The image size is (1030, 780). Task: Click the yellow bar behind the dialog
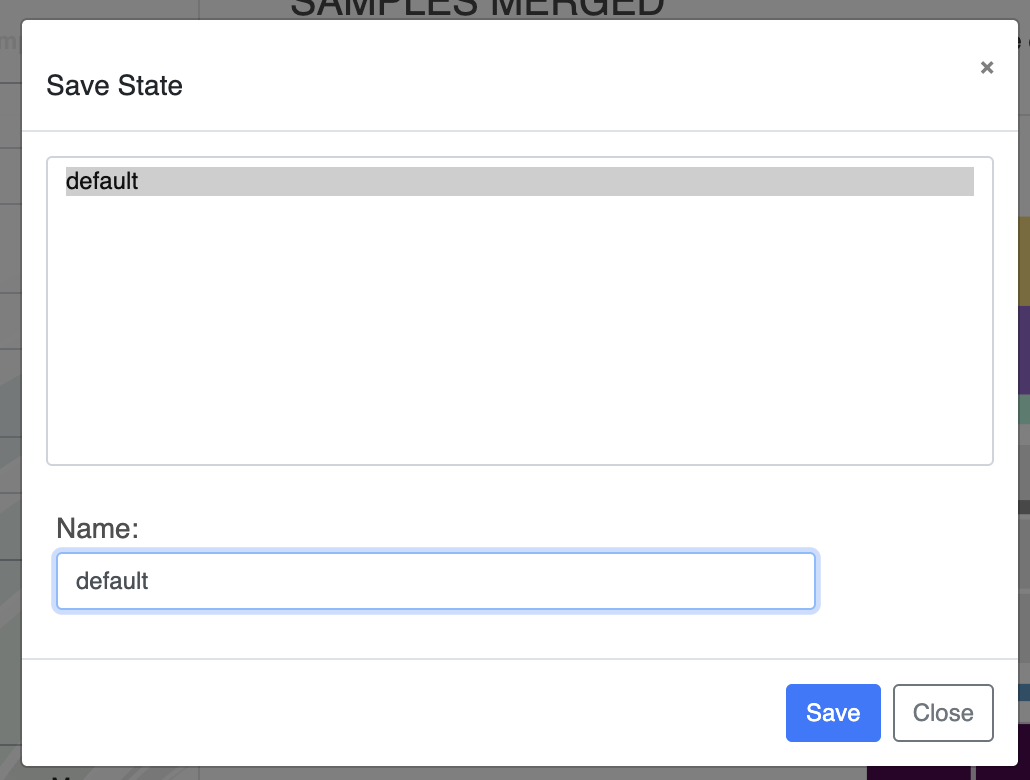coord(1024,260)
